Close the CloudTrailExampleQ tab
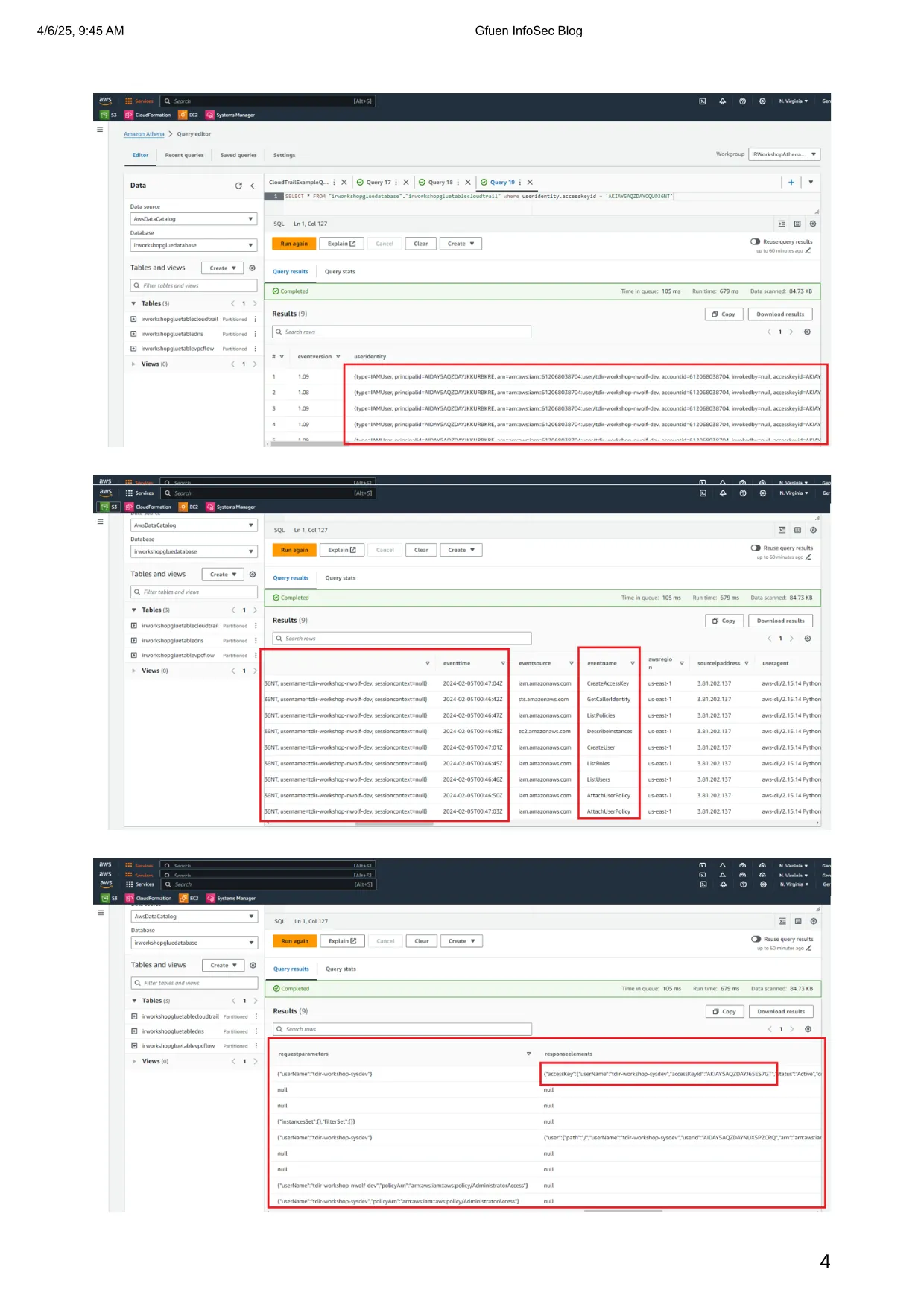 click(344, 182)
